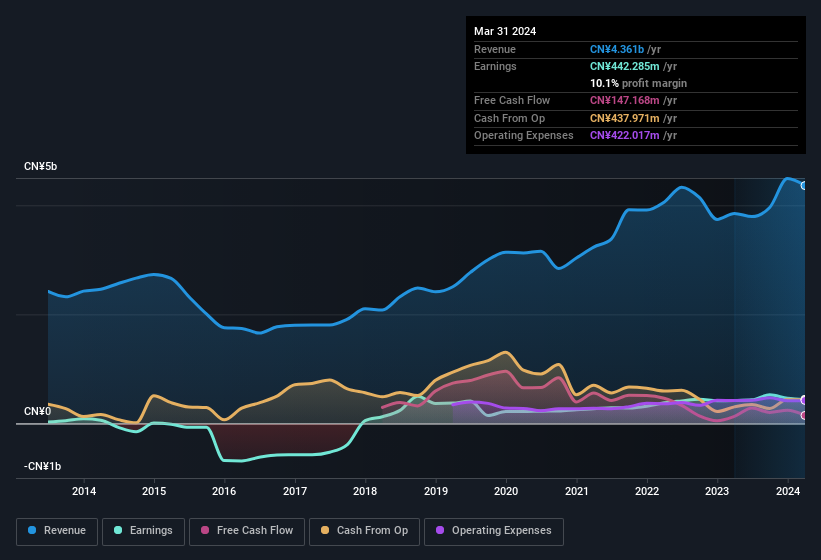The width and height of the screenshot is (821, 560).
Task: Click the Revenue endpoint marker on chart
Action: point(804,185)
